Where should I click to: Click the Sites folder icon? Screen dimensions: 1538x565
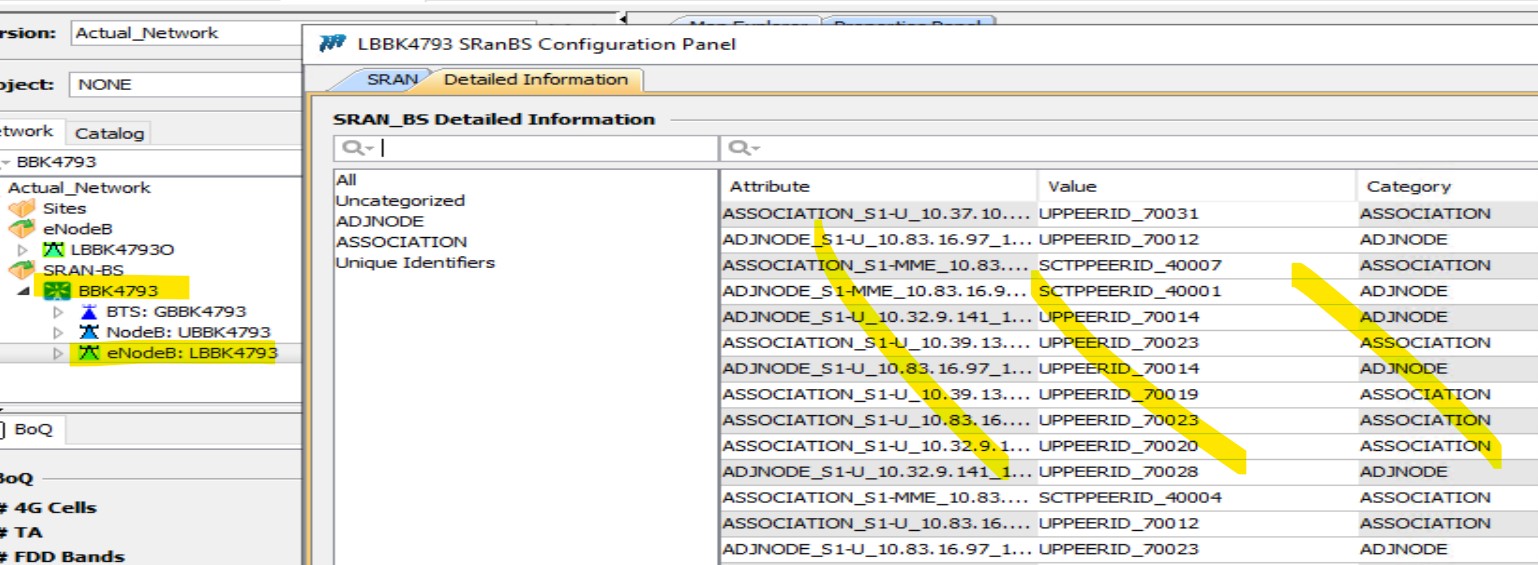click(x=21, y=208)
